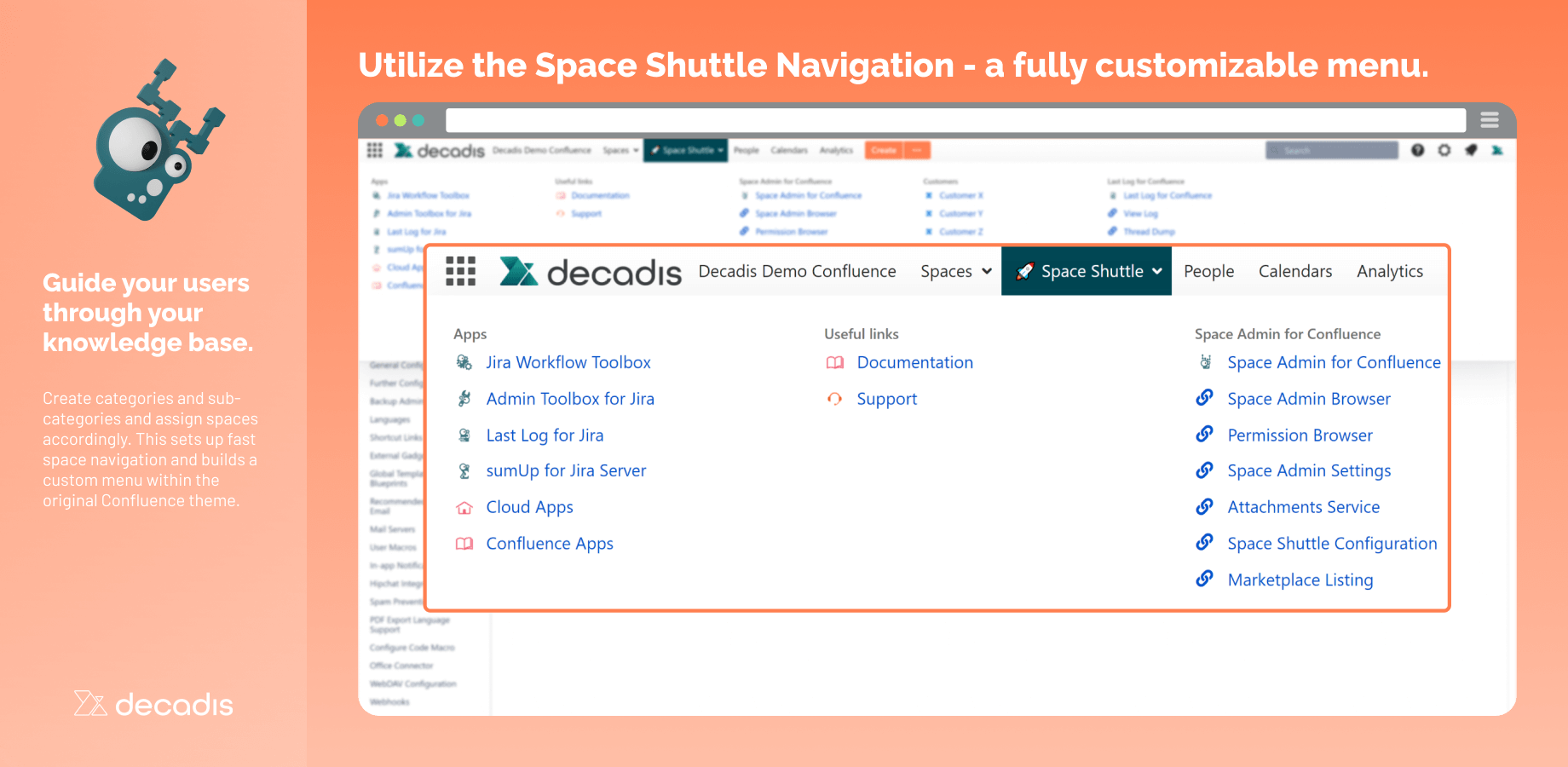The width and height of the screenshot is (1568, 767).
Task: Select Configure Code Macro in sidebar
Action: coord(412,648)
